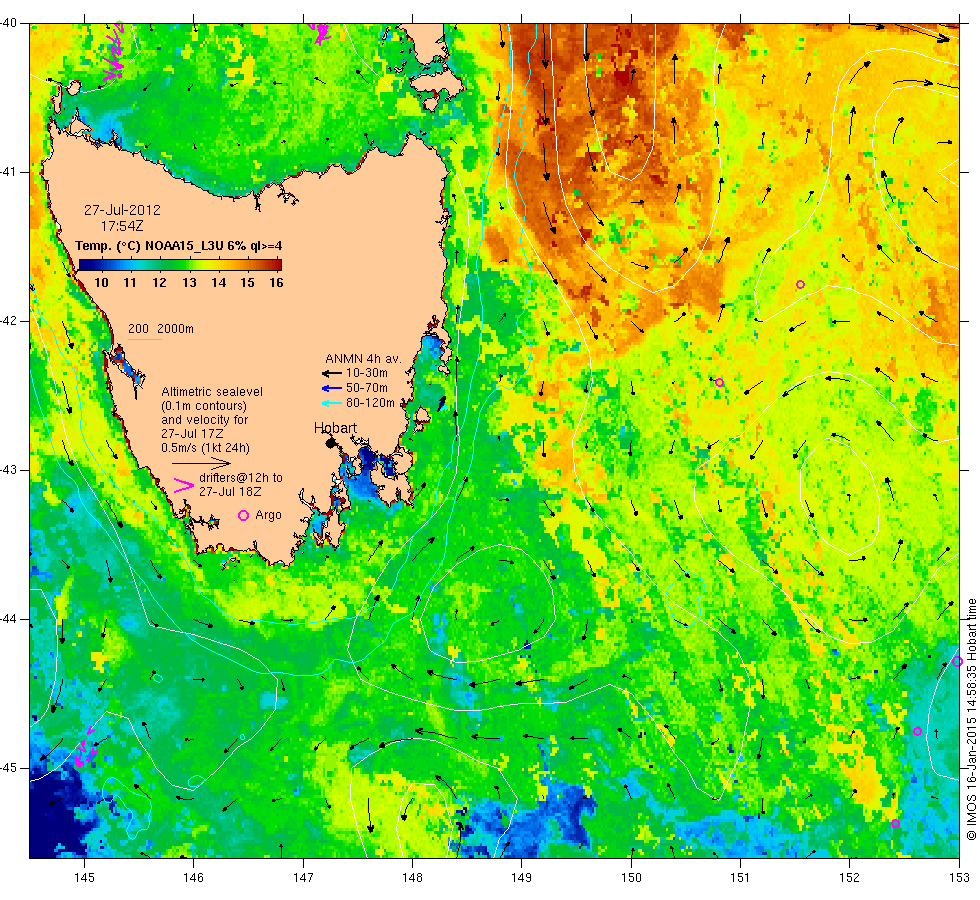Click the Altimetric sealevel legend text
Screen dimensions: 980x900
coord(212,392)
